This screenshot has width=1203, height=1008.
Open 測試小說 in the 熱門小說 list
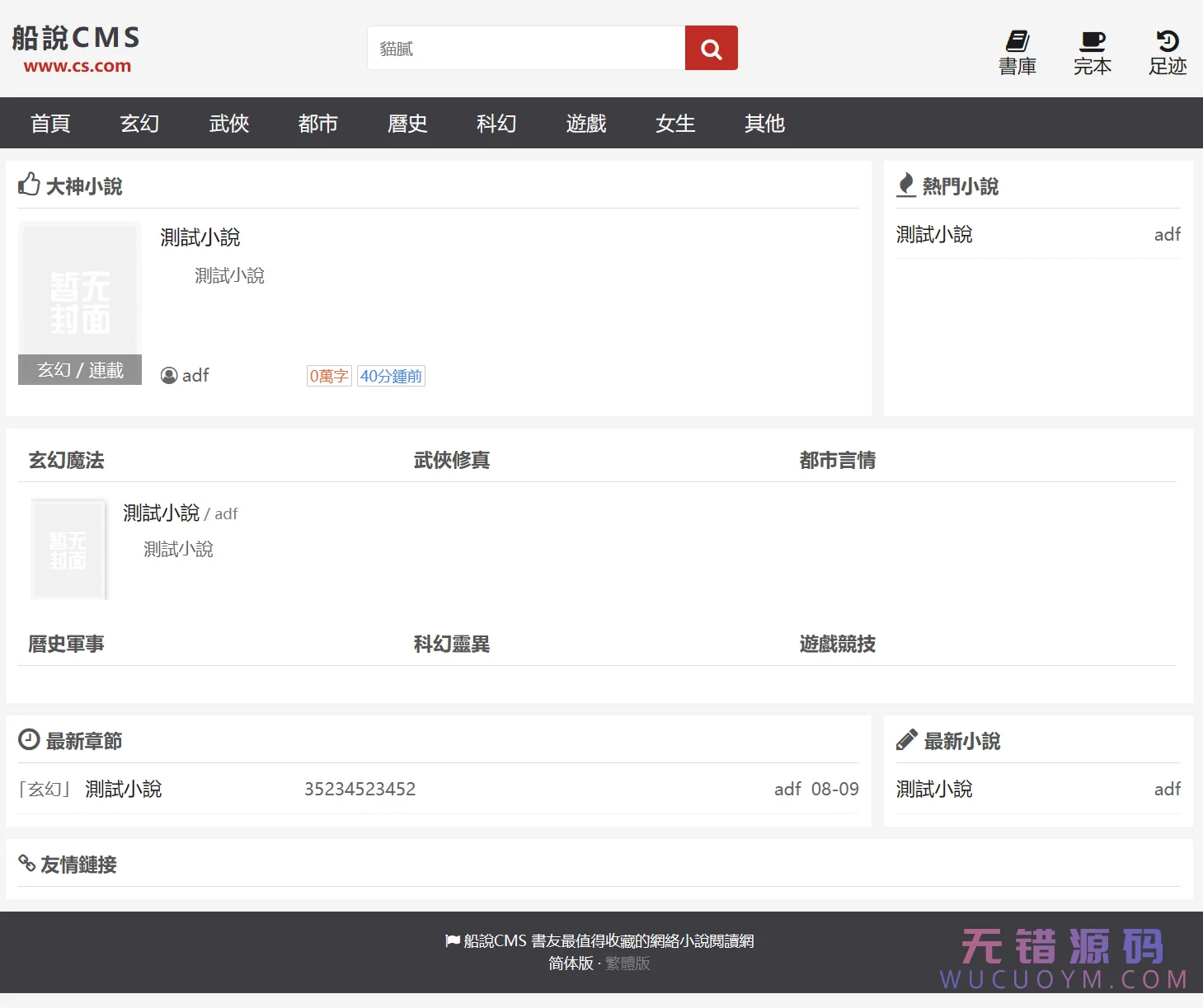[x=934, y=235]
